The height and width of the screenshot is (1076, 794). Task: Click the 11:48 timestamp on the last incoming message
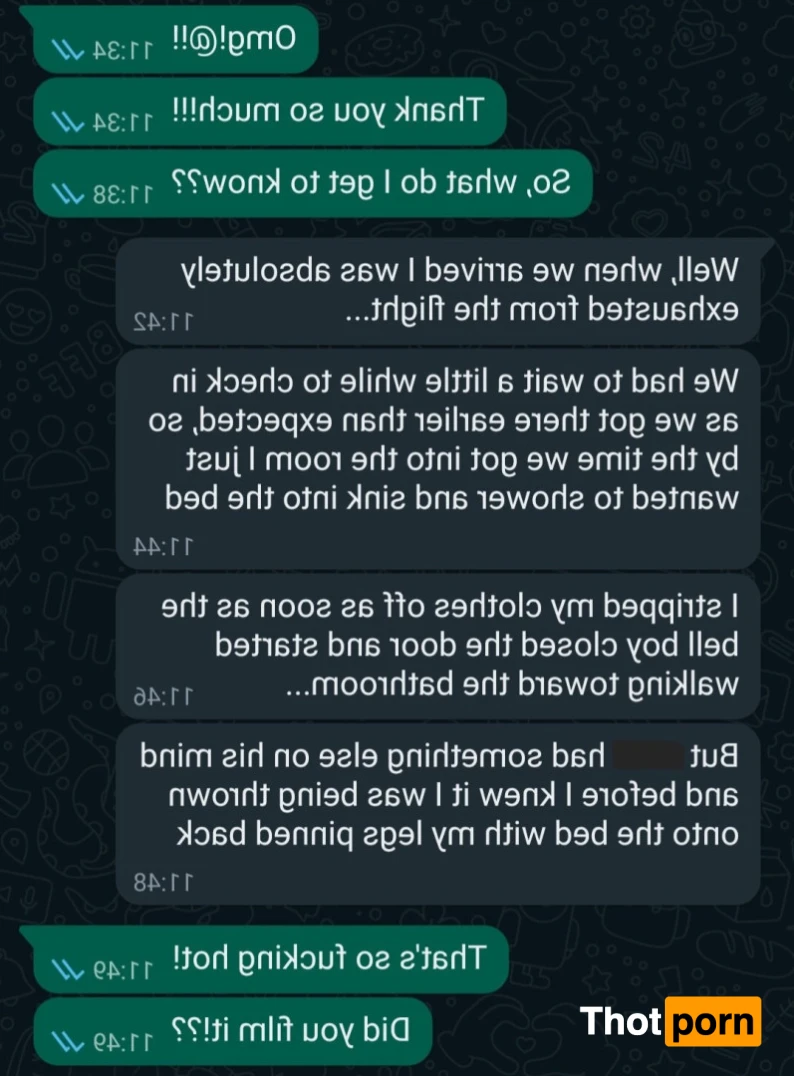click(163, 882)
